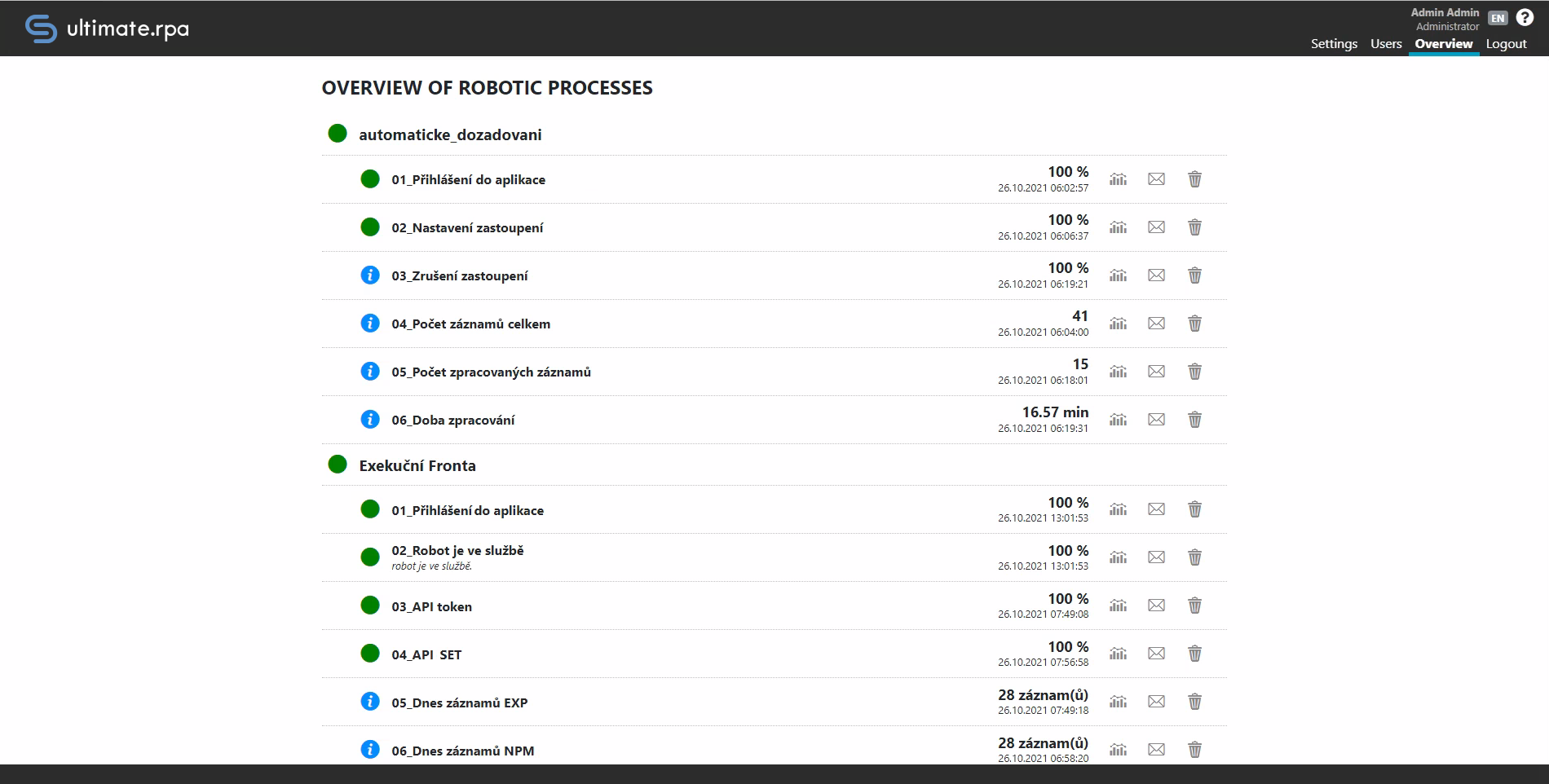The height and width of the screenshot is (784, 1549).
Task: Open email notification for 01_Přihlášení do aplikace in automaticke_dozadovani
Action: pyautogui.click(x=1156, y=179)
